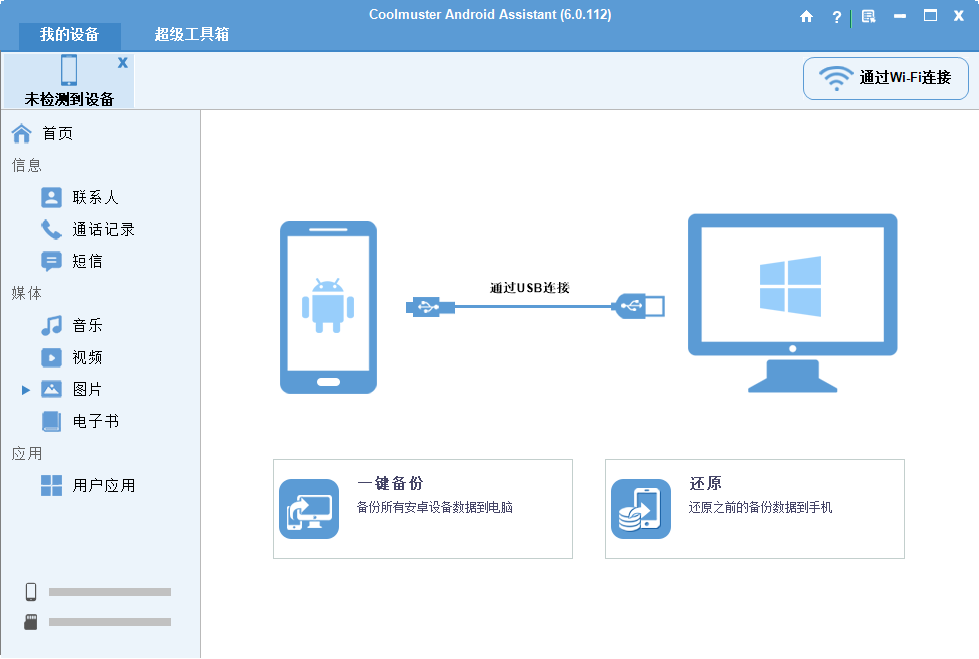979x659 pixels.
Task: Expand the 图片 tree item
Action: (27, 389)
